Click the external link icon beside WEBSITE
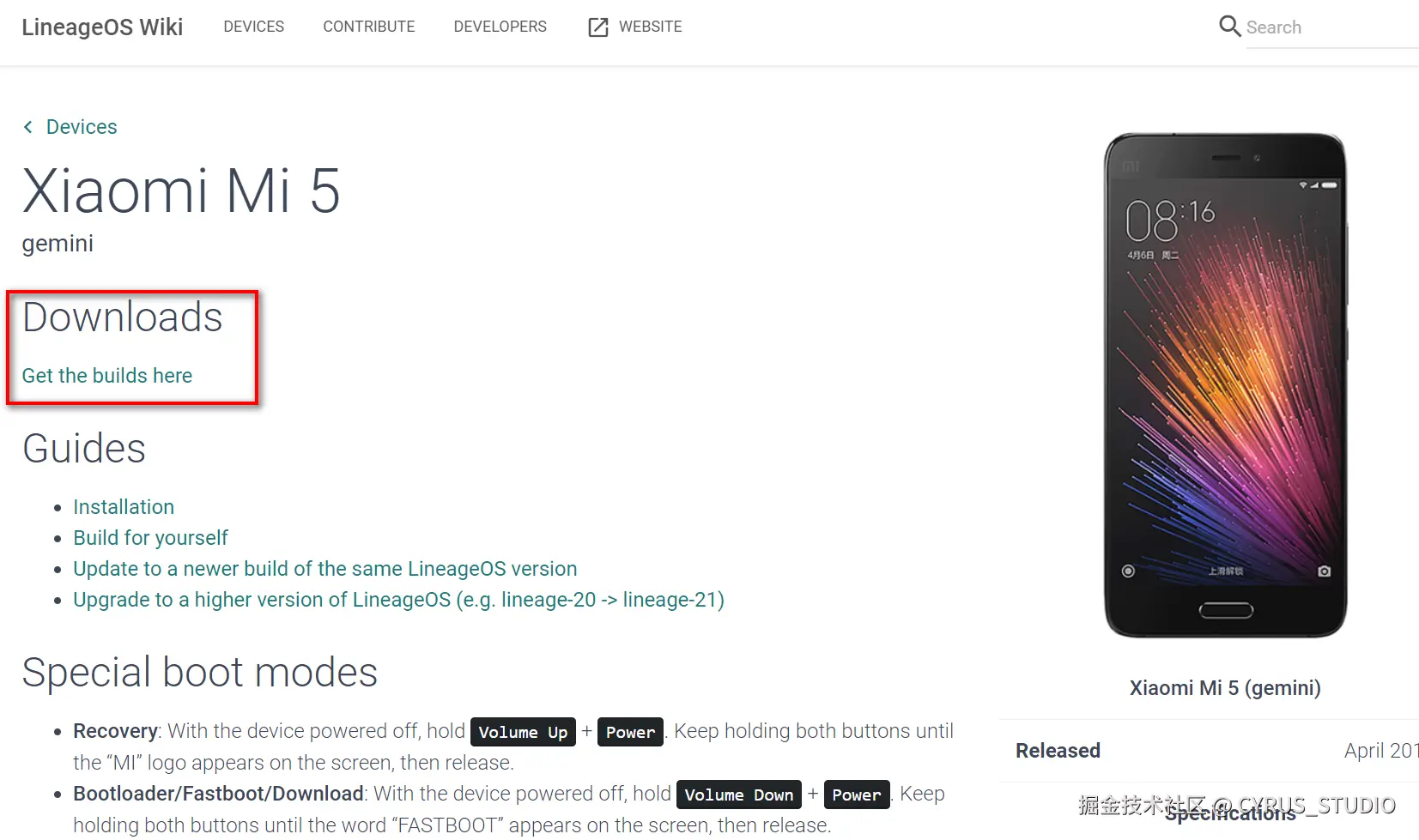 coord(598,27)
